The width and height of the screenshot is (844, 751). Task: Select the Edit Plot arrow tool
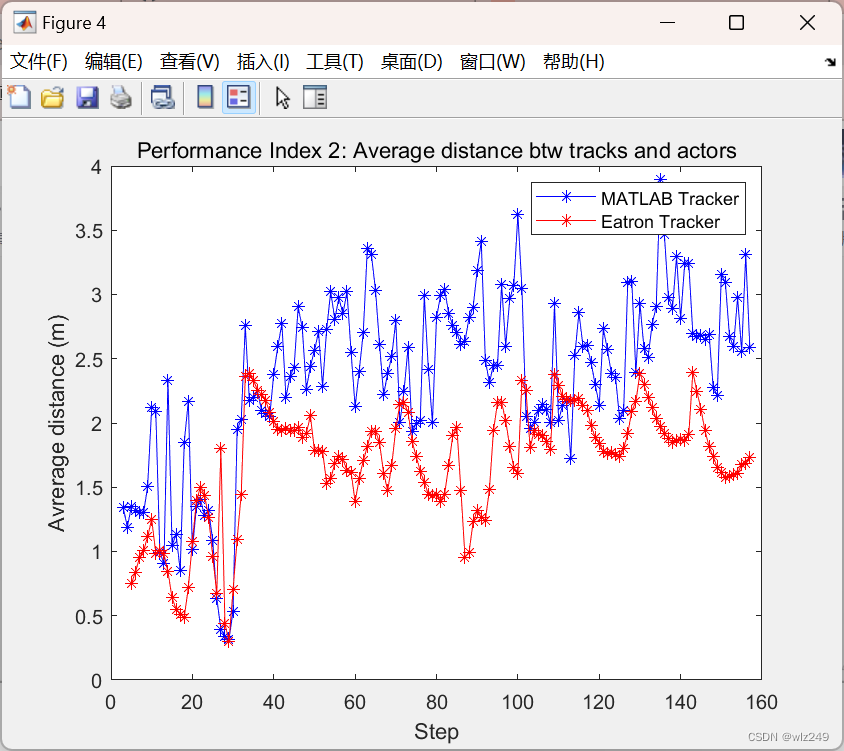(282, 97)
